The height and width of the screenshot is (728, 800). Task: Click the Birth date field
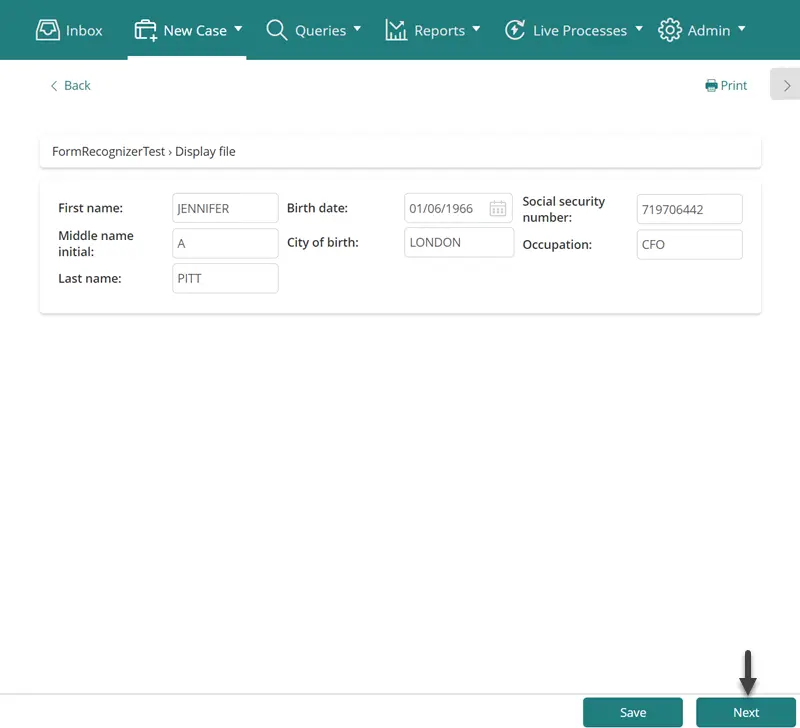tap(458, 208)
